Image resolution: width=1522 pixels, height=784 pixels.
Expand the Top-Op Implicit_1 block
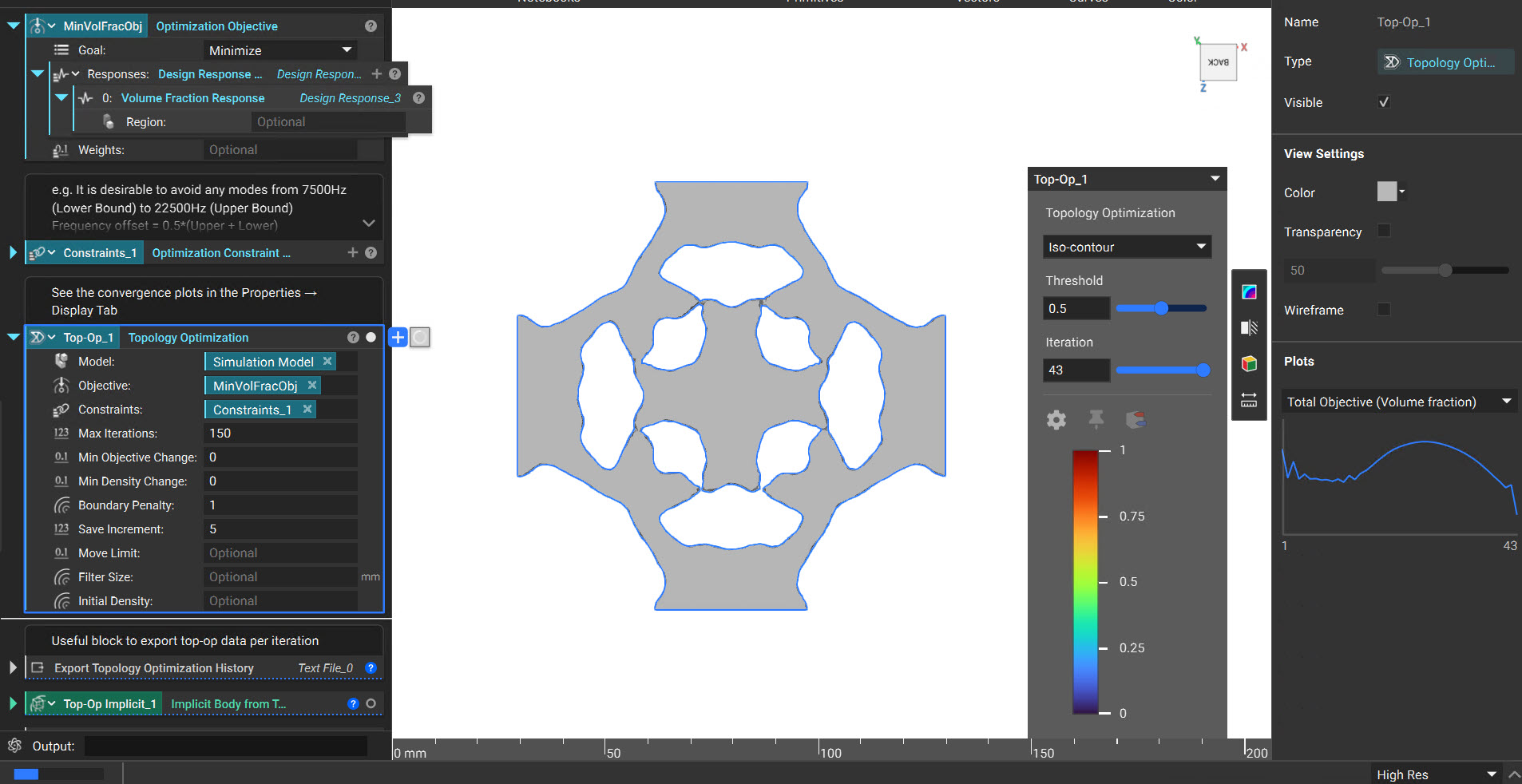tap(13, 703)
